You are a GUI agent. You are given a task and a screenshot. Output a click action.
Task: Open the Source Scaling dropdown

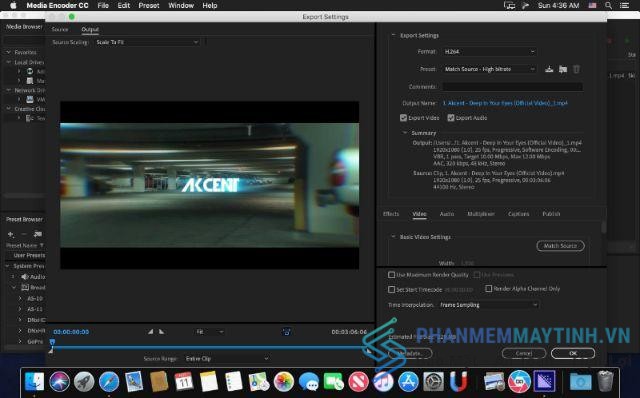pos(147,42)
